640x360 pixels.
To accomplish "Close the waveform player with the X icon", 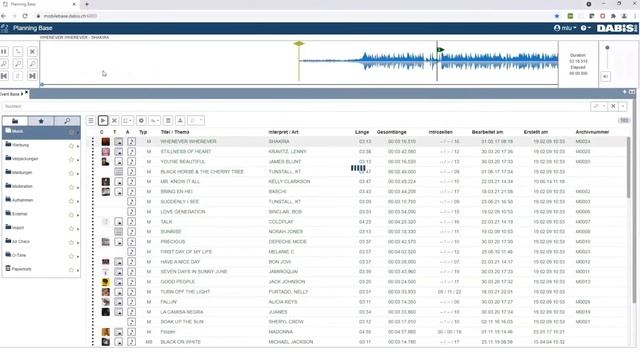I will coord(32,52).
